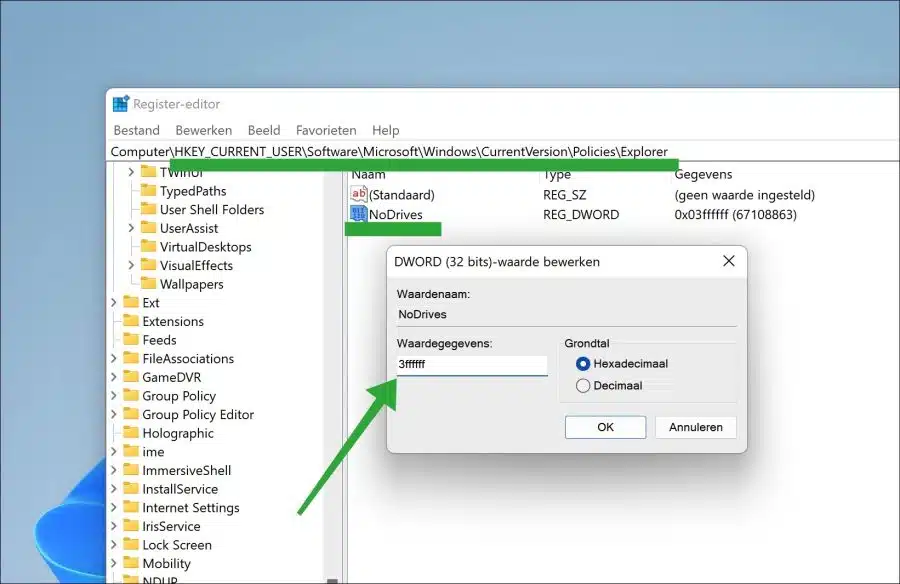The height and width of the screenshot is (584, 900).
Task: Select the Mobility key label
Action: click(166, 563)
